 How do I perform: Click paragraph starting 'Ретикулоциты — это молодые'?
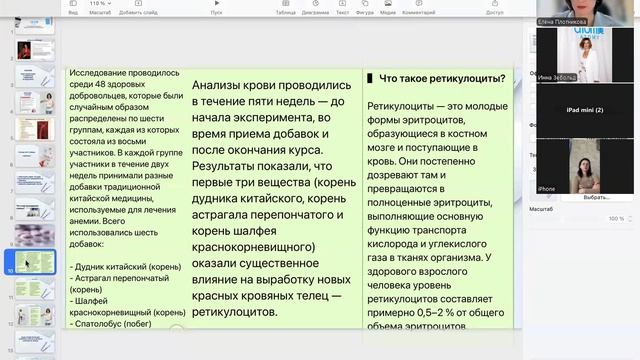(437, 216)
